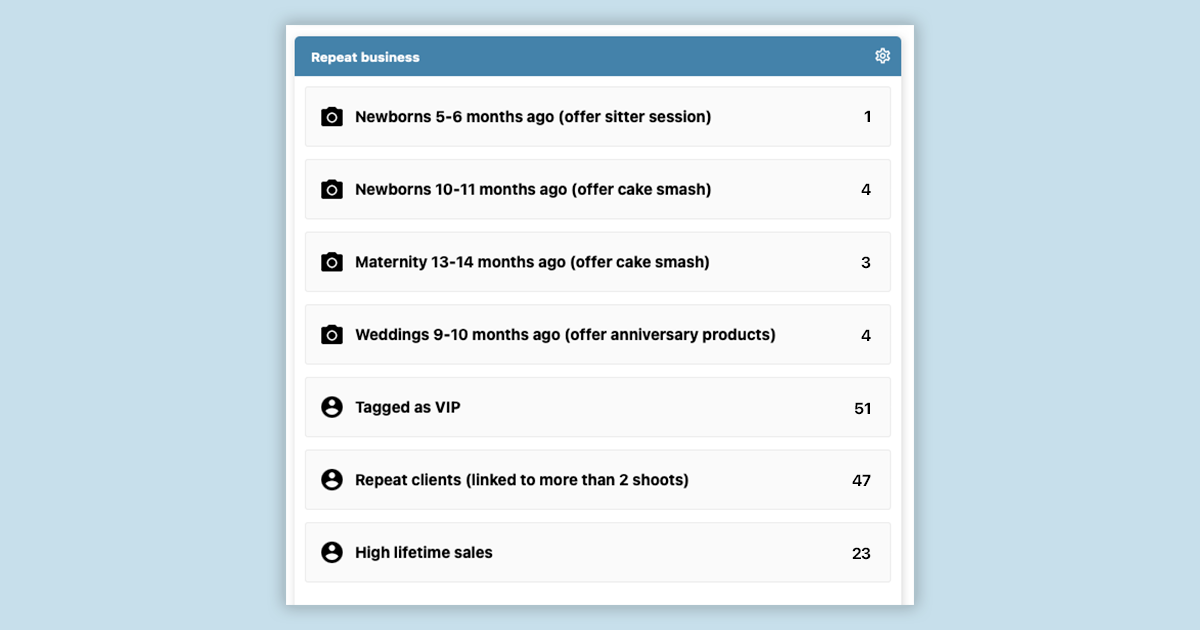Open Maternity 13-14 months ago cake smash list
The image size is (1200, 630).
532,262
